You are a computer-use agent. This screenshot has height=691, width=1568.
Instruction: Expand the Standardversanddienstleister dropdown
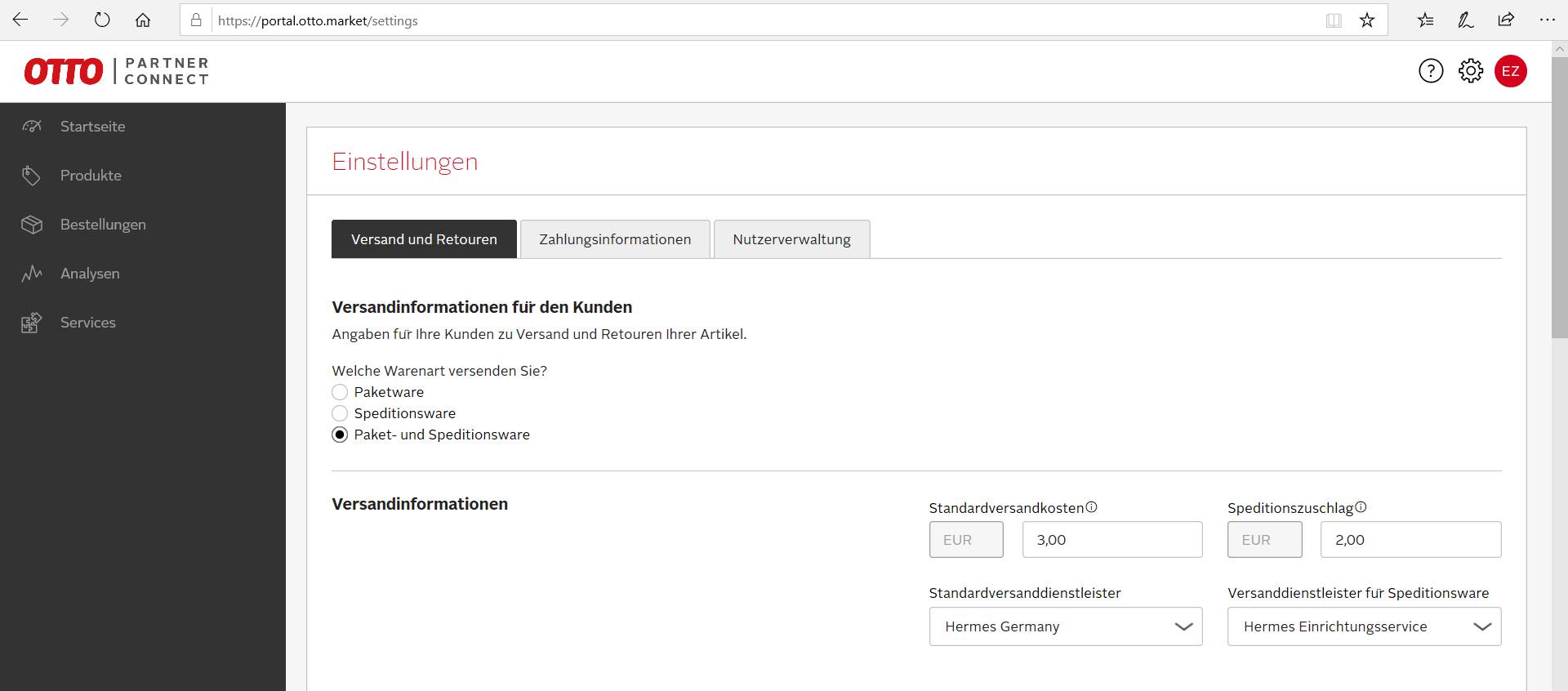(1065, 626)
